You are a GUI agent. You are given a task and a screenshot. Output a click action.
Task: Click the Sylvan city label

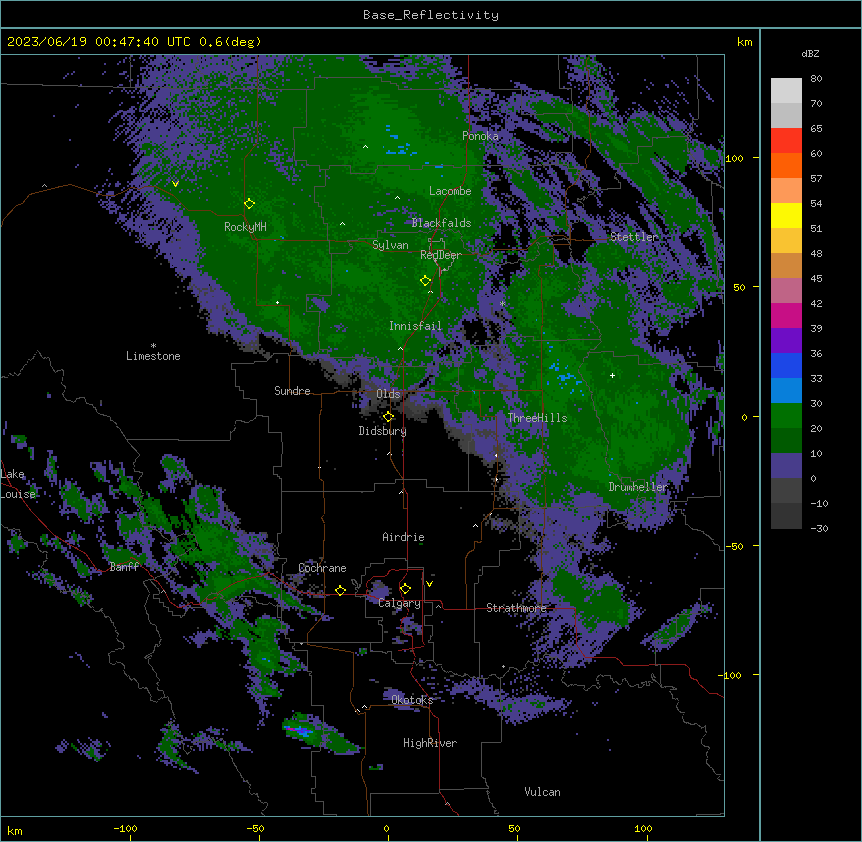[x=390, y=245]
